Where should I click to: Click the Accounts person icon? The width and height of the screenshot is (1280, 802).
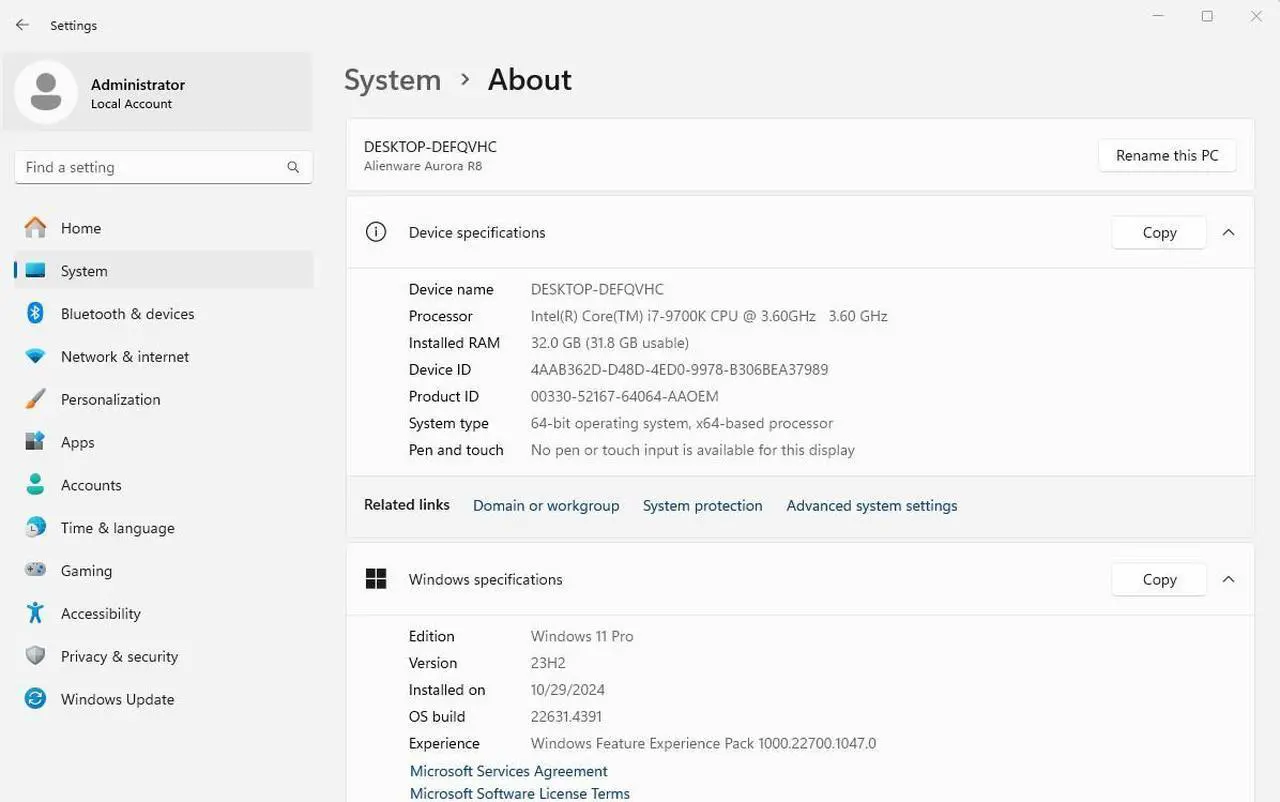35,484
